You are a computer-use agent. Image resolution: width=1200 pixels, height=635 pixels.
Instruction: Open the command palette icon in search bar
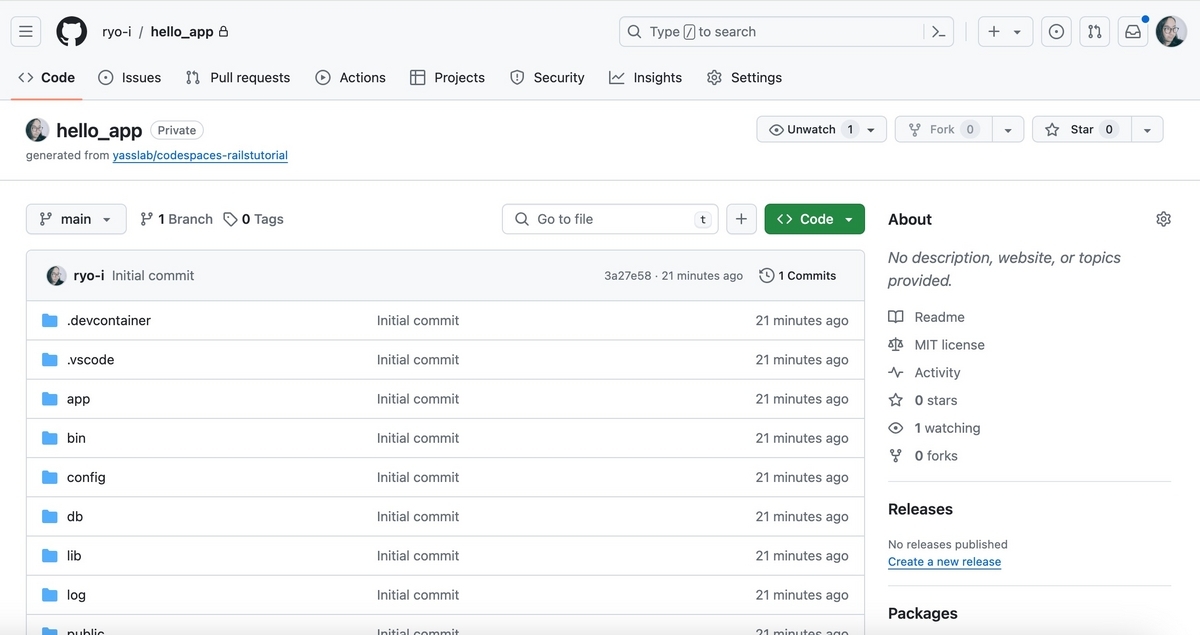pyautogui.click(x=938, y=32)
